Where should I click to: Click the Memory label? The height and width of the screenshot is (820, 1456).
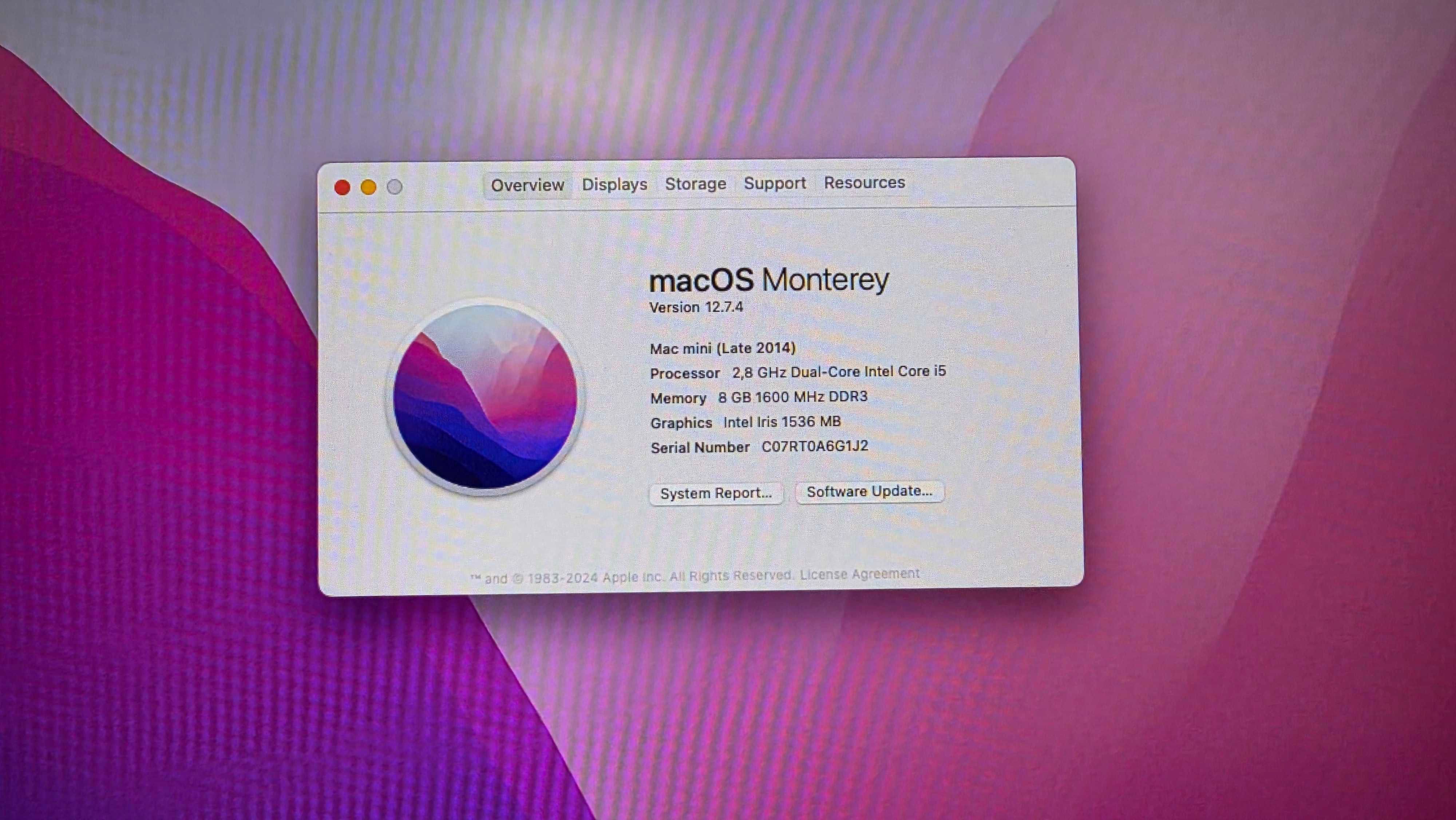point(678,399)
